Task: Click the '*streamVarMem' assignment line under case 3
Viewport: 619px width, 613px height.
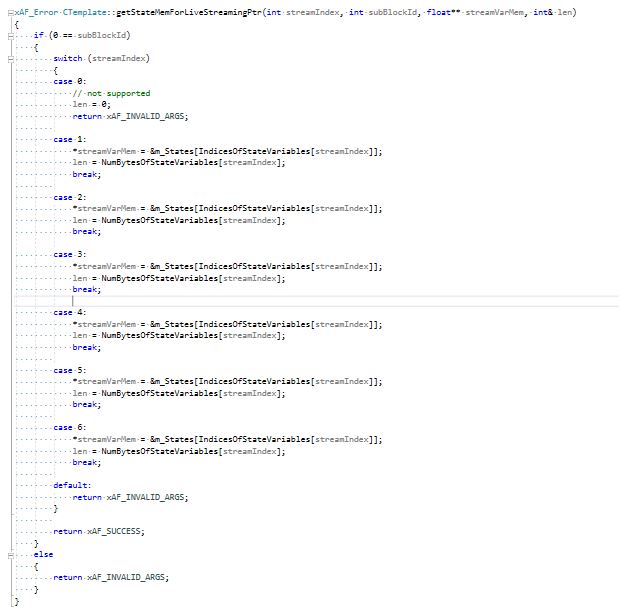Action: tap(227, 266)
